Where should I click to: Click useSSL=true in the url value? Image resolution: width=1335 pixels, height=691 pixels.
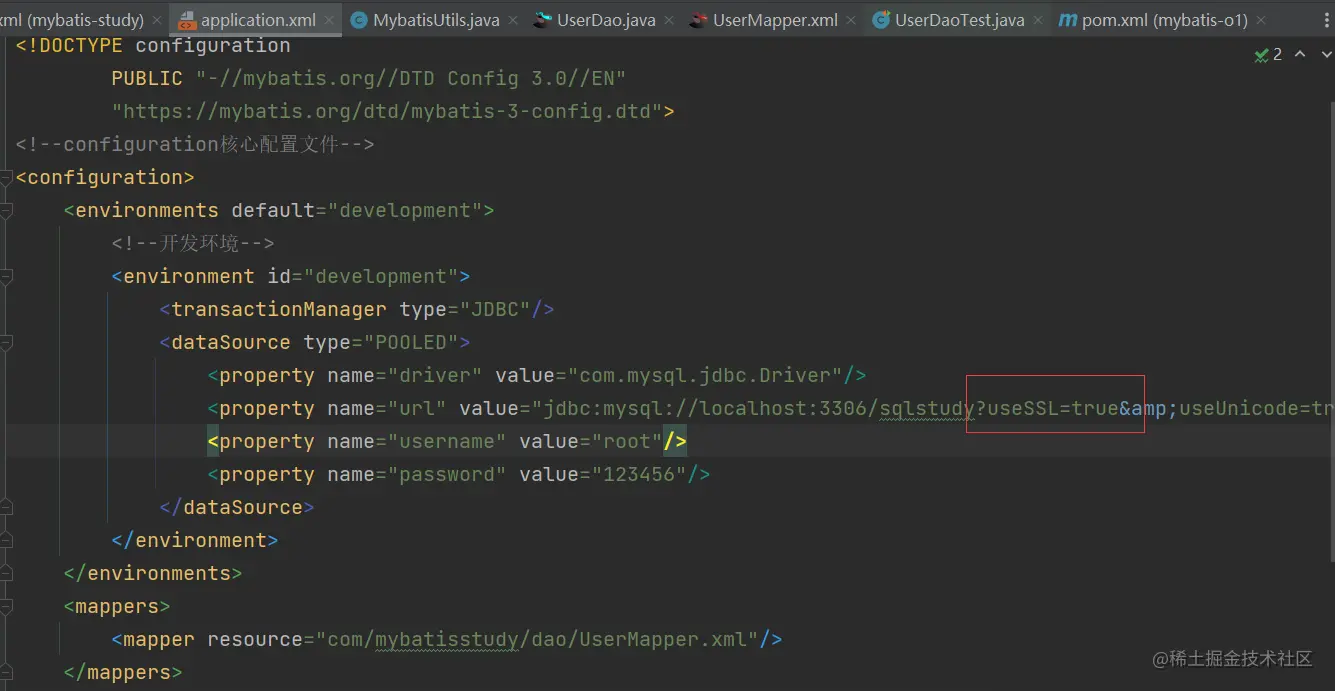(x=1052, y=408)
